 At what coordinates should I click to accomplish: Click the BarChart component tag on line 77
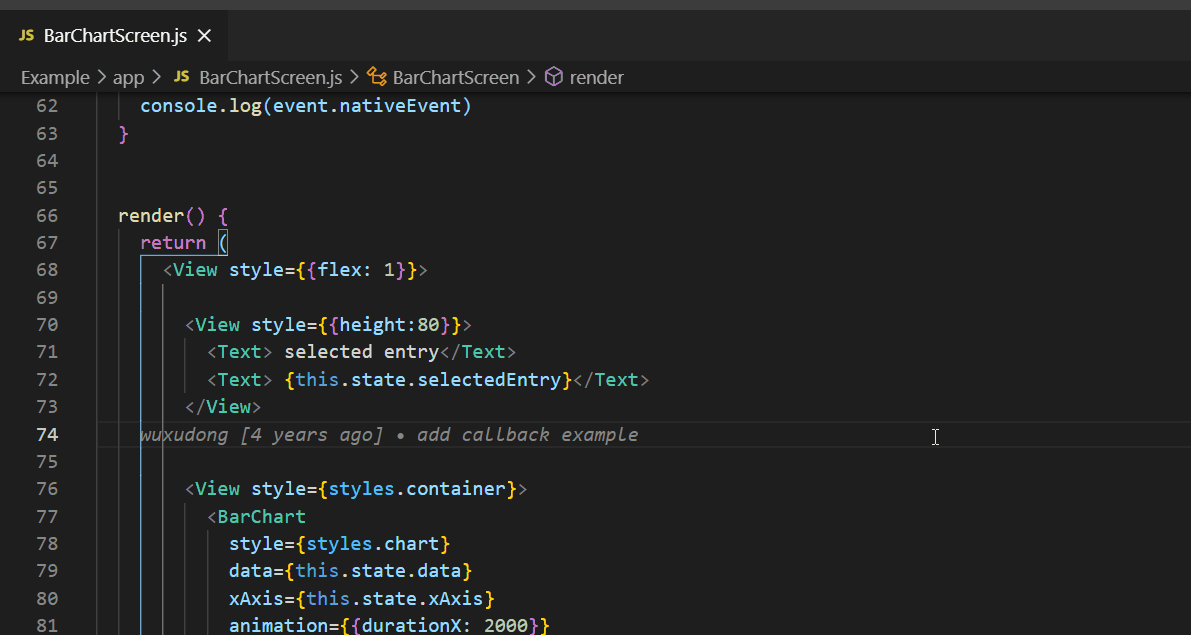click(261, 516)
